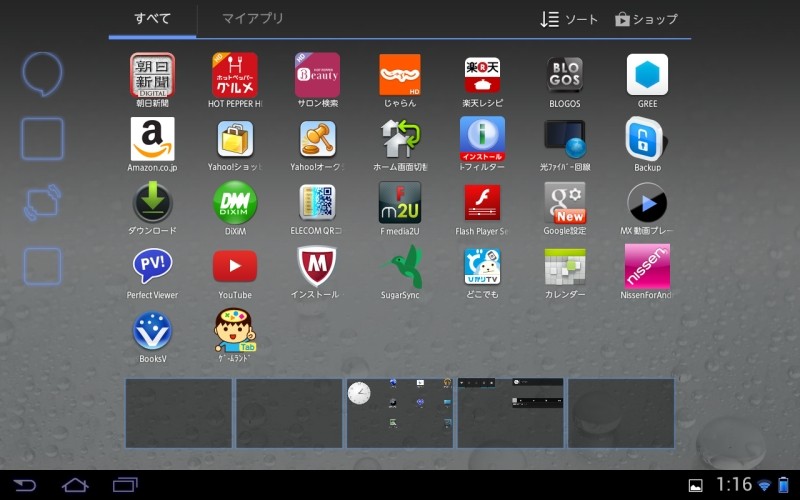800x500 pixels.
Task: Open the じゃらん HD app
Action: 400,75
